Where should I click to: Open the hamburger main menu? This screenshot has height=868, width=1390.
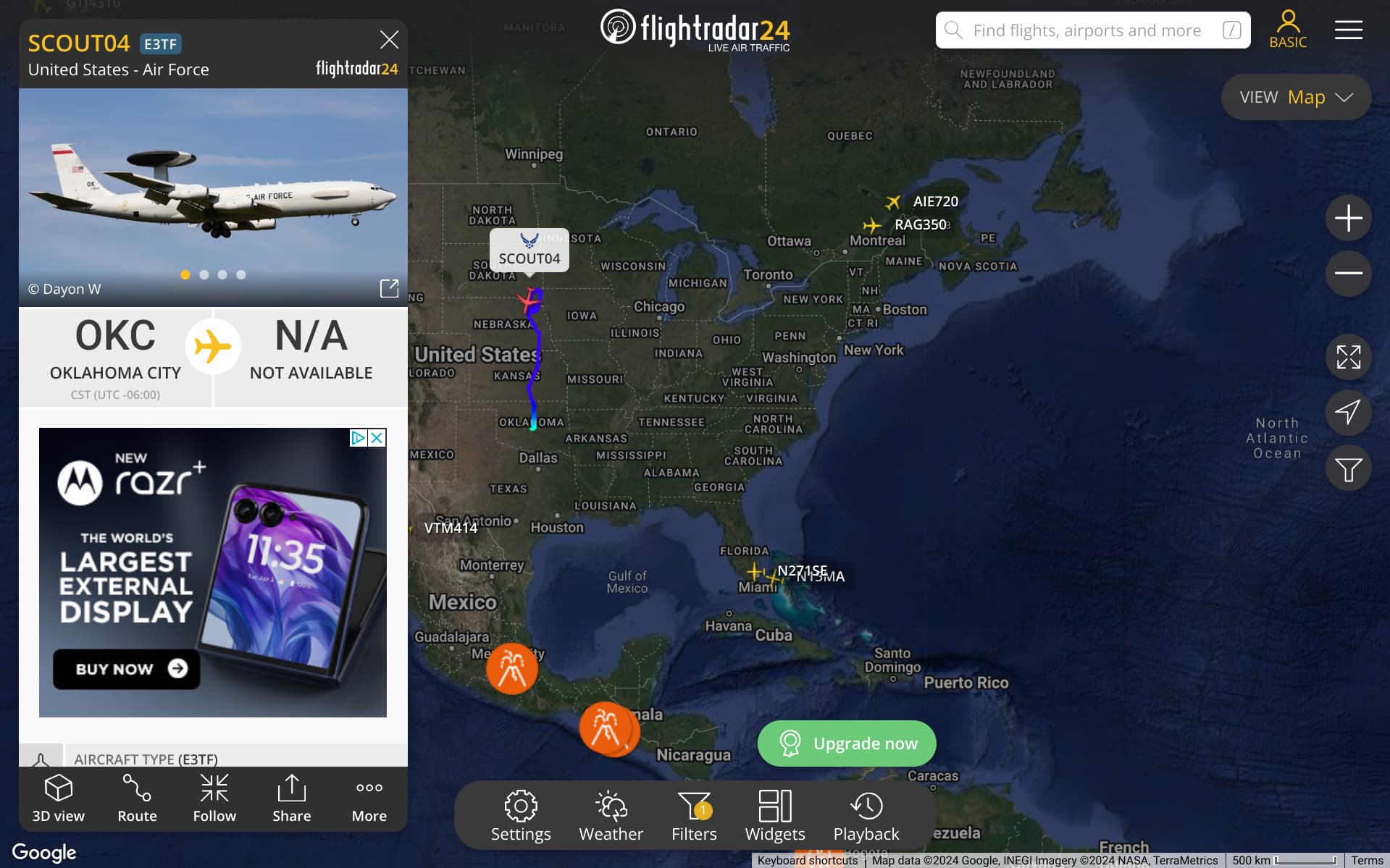[1348, 30]
